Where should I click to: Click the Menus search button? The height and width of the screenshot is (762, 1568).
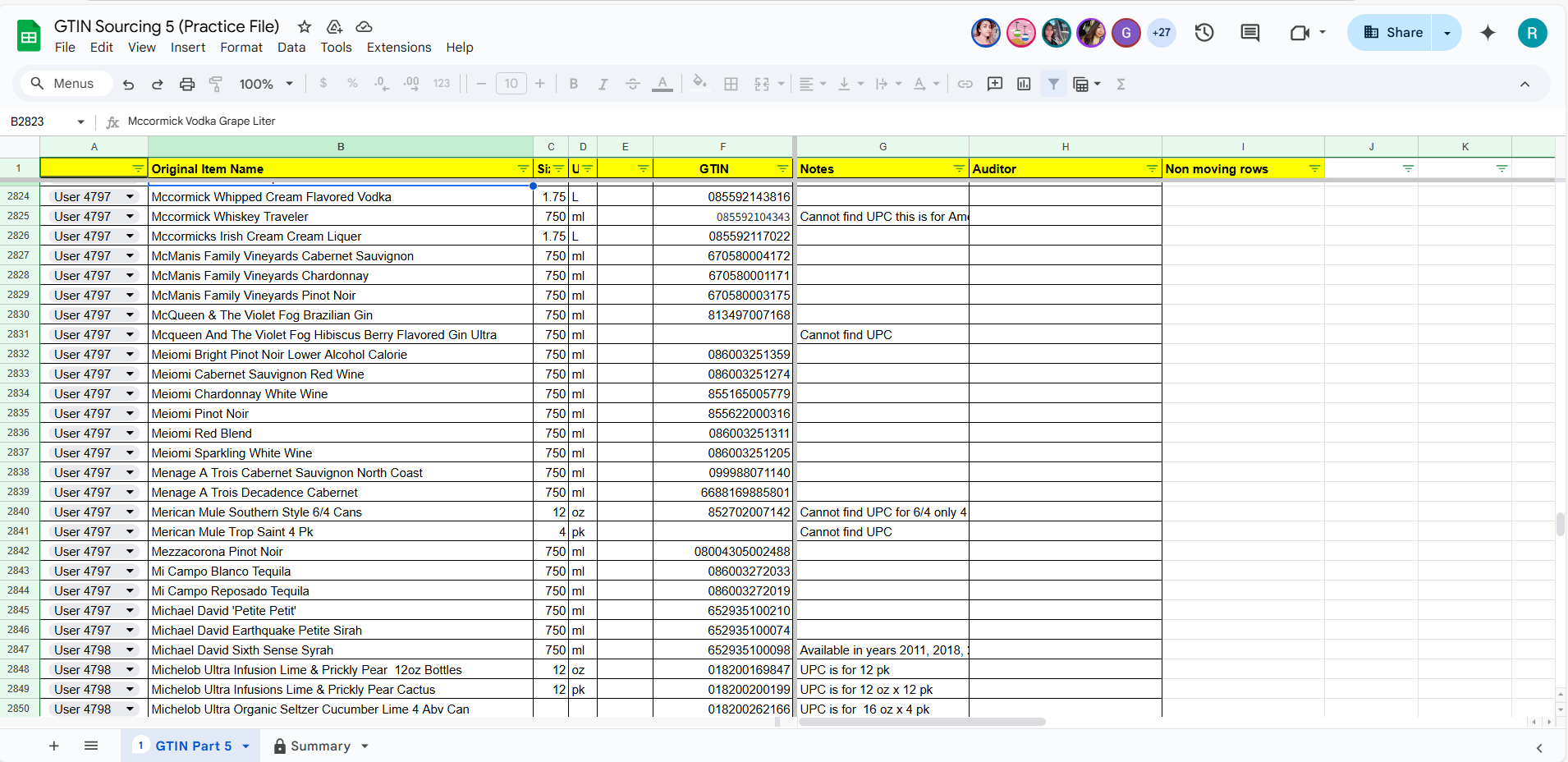(x=62, y=84)
